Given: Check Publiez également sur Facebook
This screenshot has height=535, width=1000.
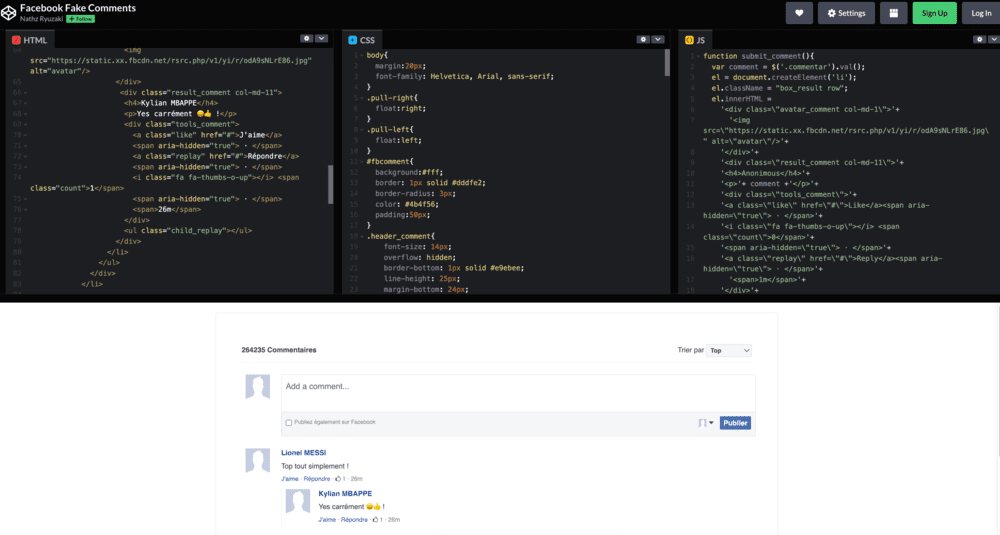Looking at the screenshot, I should [289, 422].
